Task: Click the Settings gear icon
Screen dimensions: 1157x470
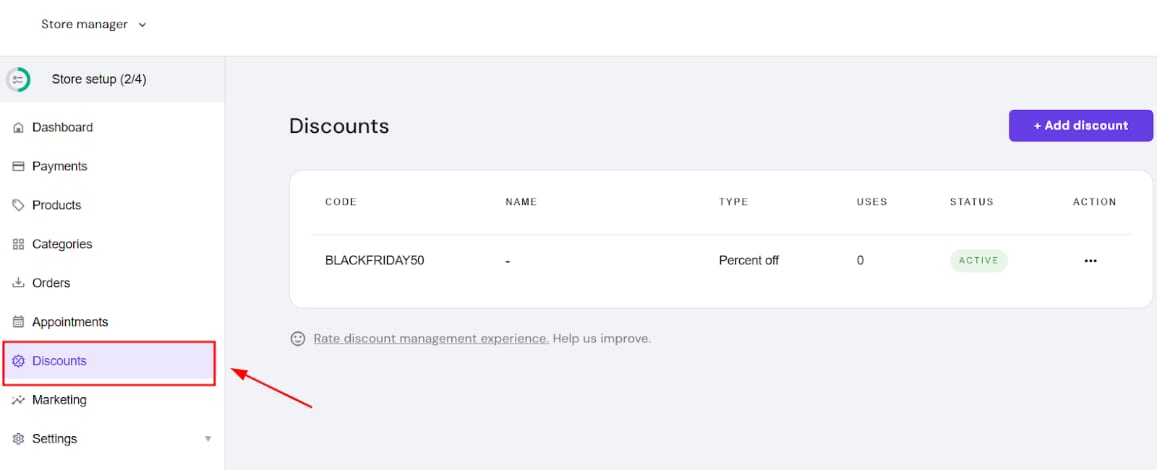Action: coord(18,439)
